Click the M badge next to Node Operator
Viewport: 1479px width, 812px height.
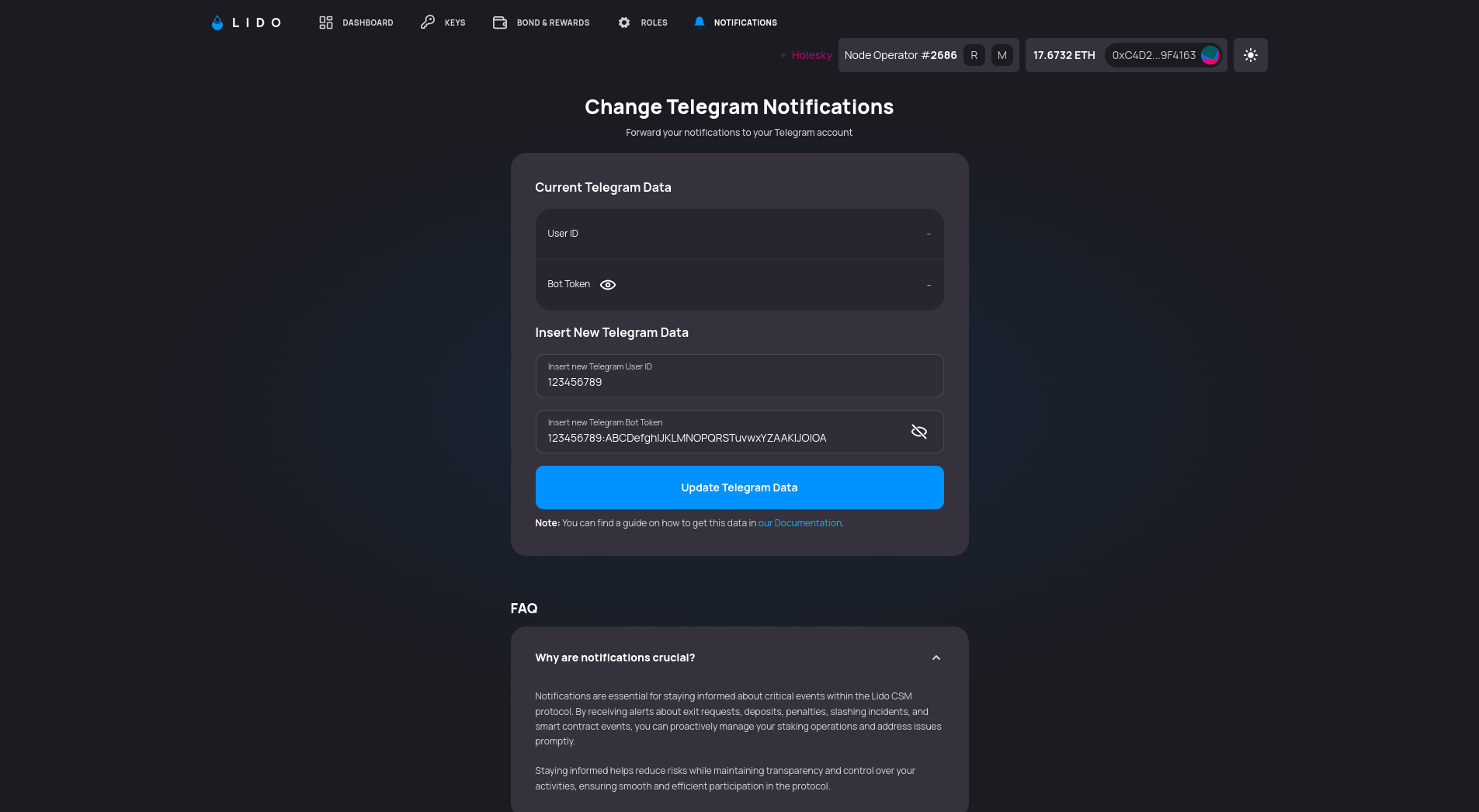1002,54
